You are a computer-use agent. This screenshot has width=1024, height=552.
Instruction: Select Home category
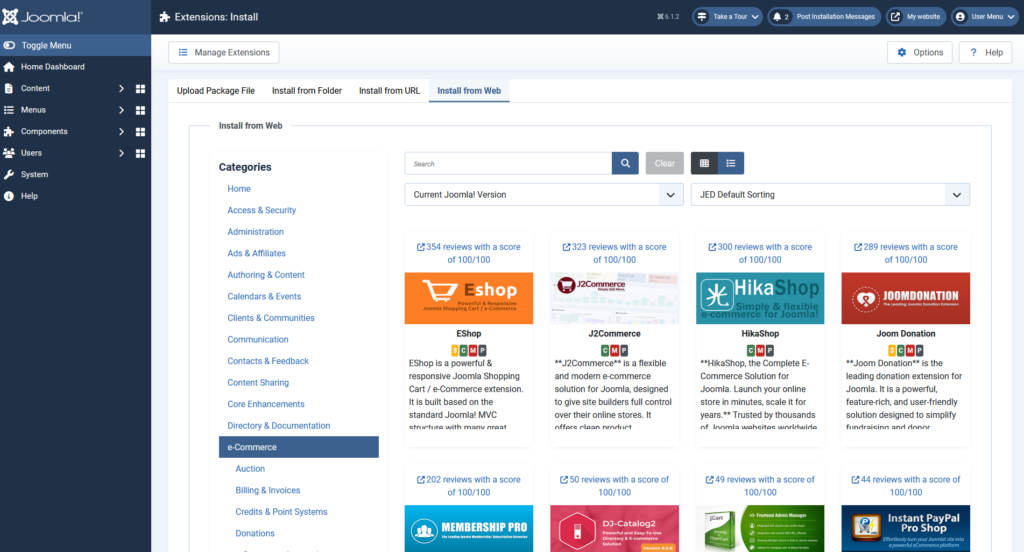pos(239,189)
